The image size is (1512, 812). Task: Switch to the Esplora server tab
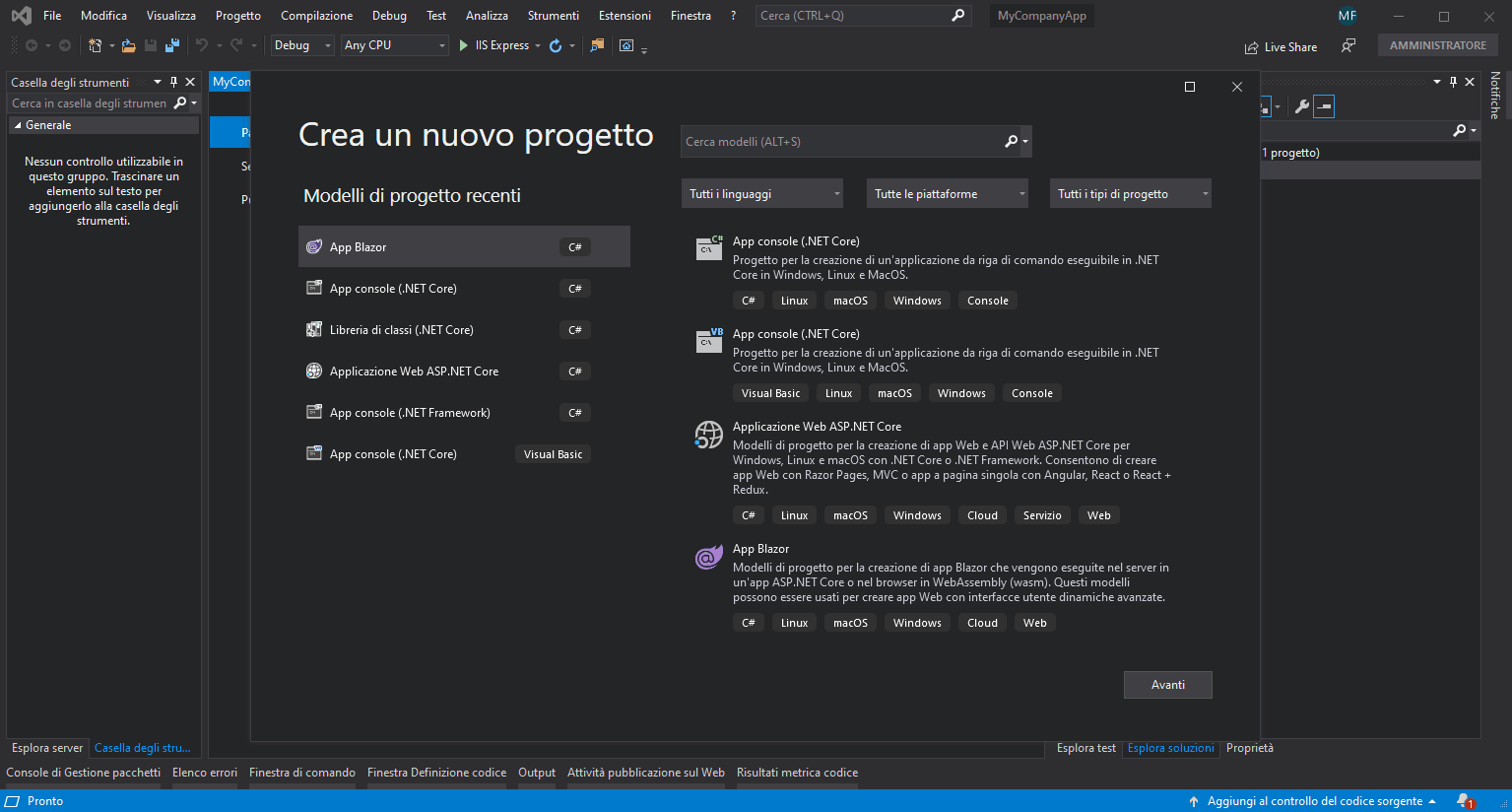coord(47,748)
